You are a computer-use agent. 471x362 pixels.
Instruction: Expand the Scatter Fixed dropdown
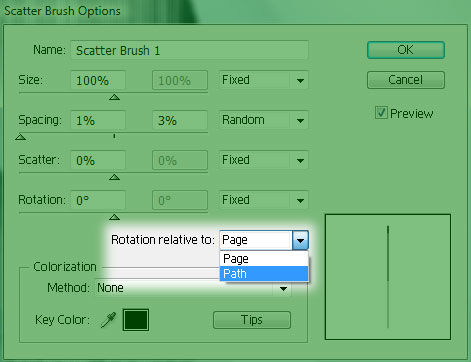point(264,160)
